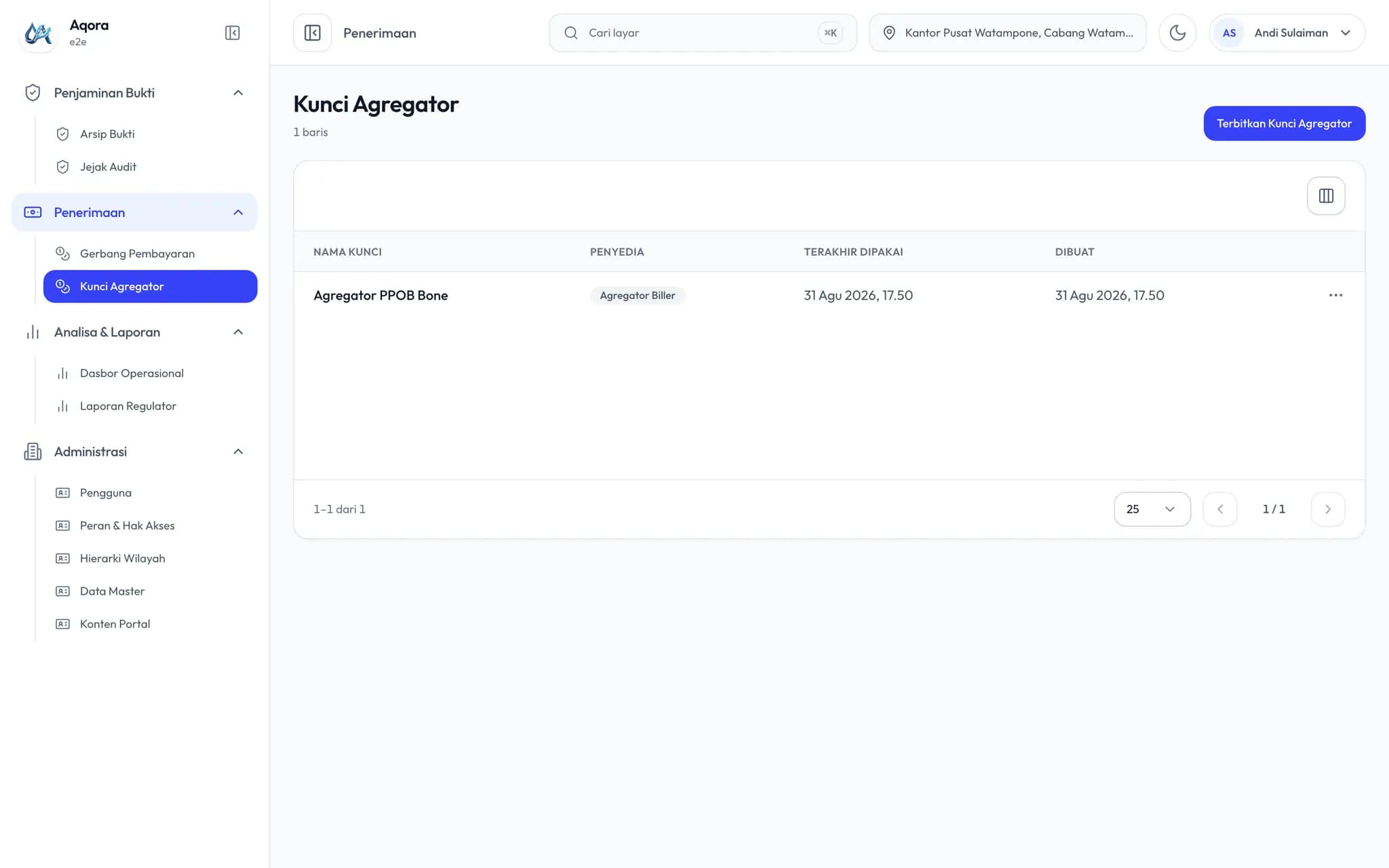Go to previous page arrow
Image resolution: width=1389 pixels, height=868 pixels.
[x=1220, y=509]
